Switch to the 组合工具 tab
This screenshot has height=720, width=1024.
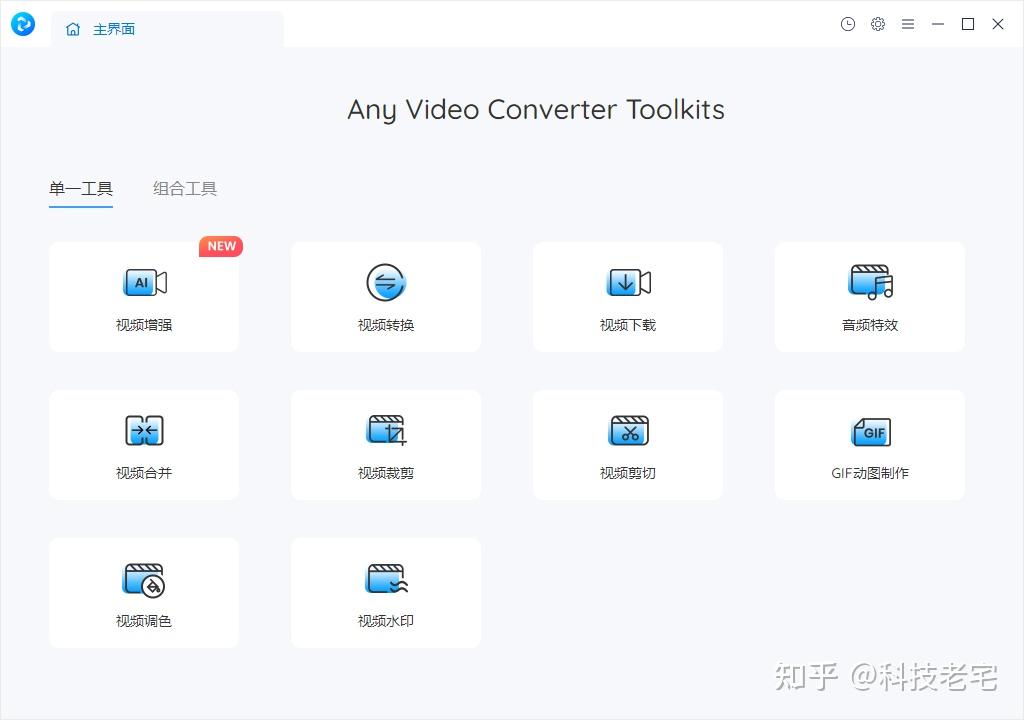coord(184,188)
